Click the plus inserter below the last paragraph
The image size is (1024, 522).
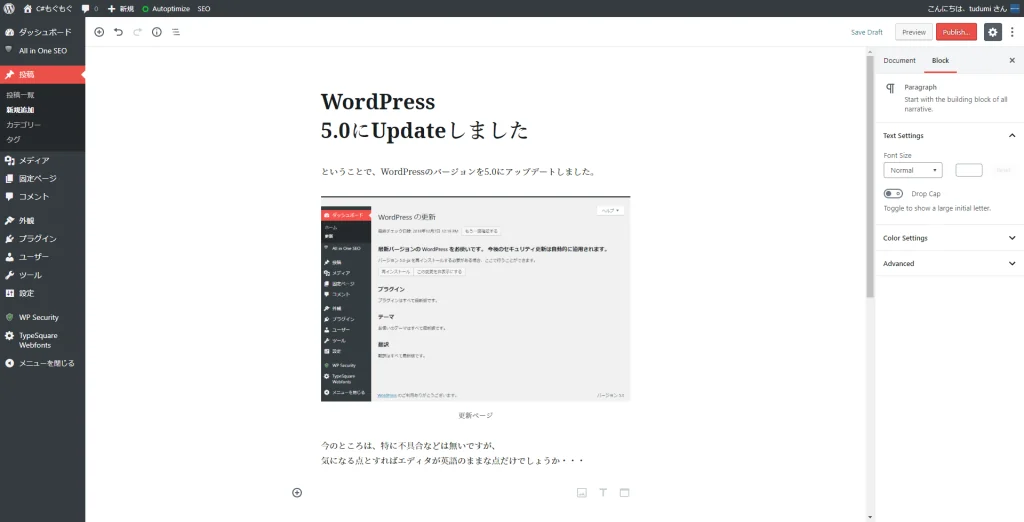point(297,493)
